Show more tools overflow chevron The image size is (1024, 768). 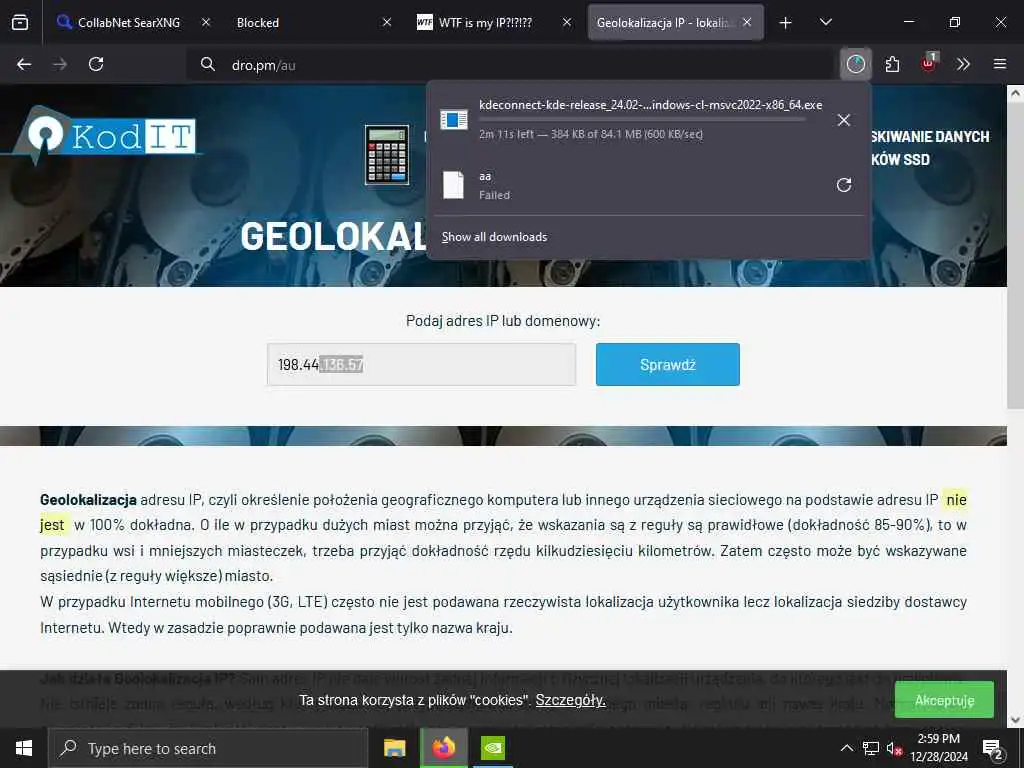963,64
